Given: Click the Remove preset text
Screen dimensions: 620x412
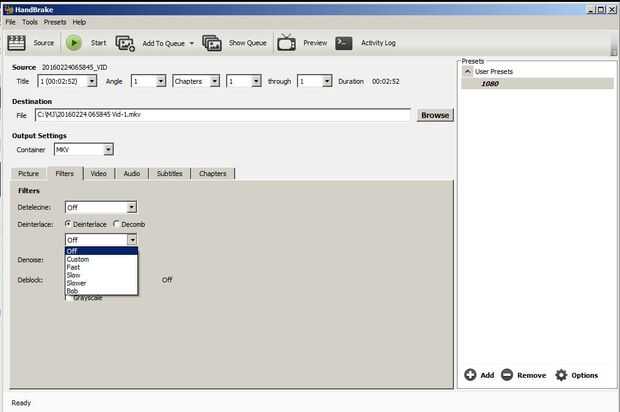Looking at the screenshot, I should coord(531,375).
